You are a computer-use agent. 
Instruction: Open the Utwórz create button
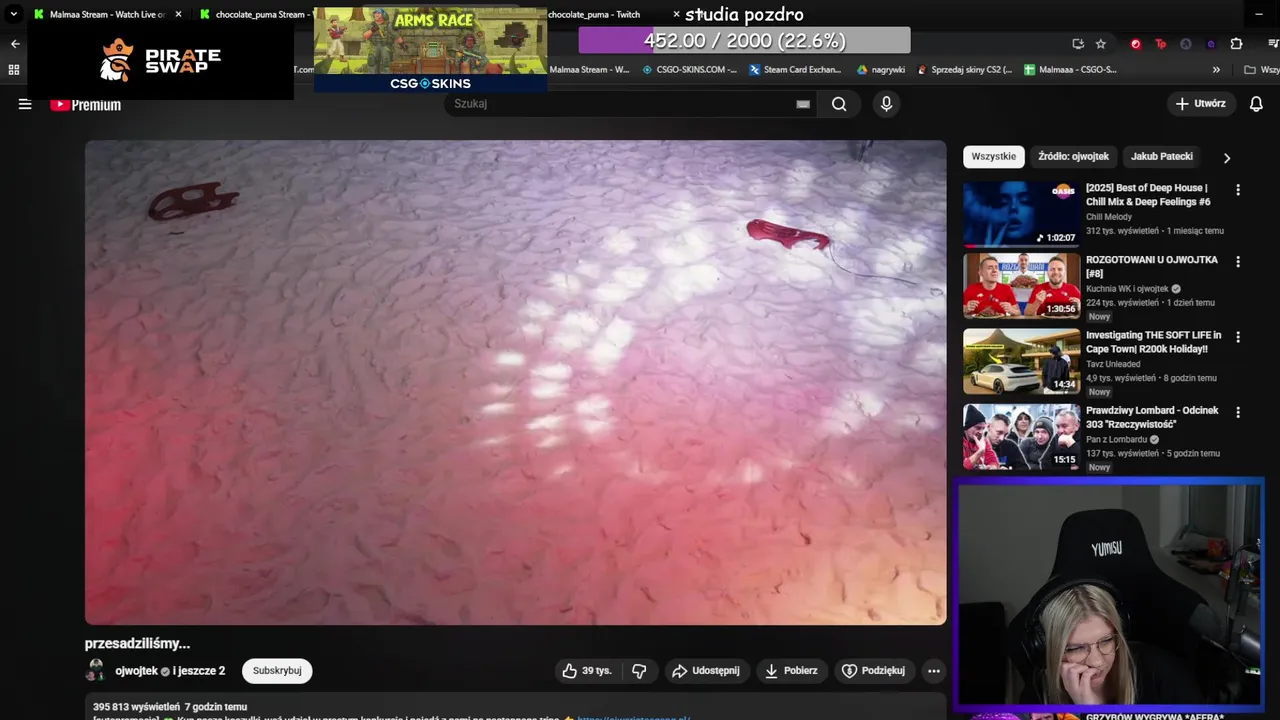(x=1201, y=104)
